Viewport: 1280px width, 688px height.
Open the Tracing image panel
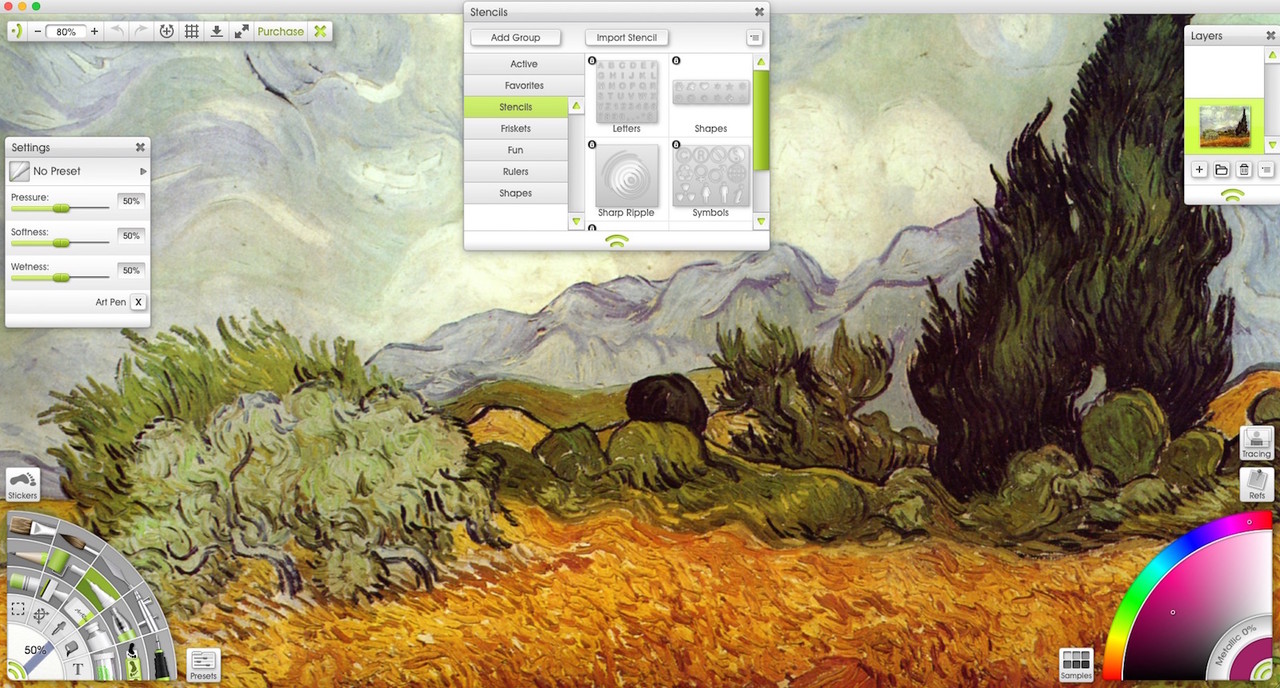point(1256,443)
